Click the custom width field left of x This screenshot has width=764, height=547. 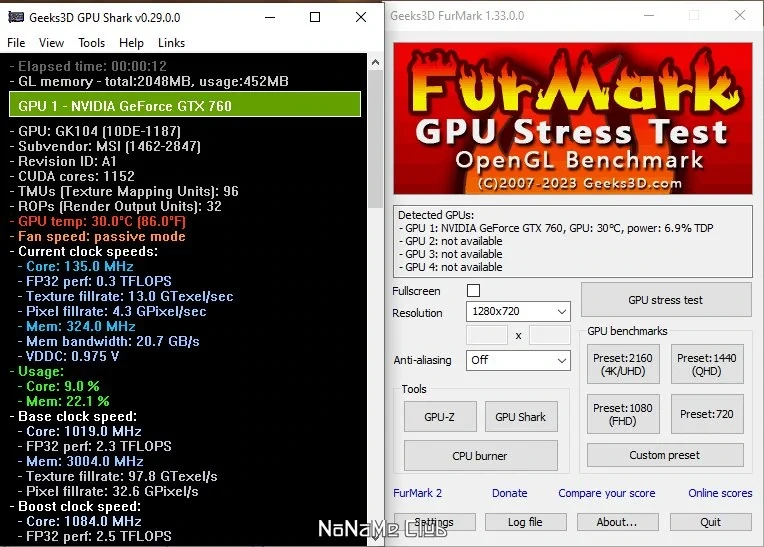(487, 335)
